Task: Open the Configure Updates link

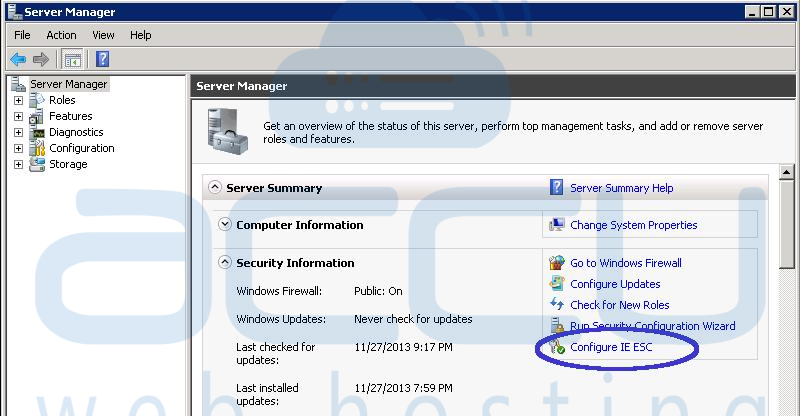Action: tap(615, 284)
